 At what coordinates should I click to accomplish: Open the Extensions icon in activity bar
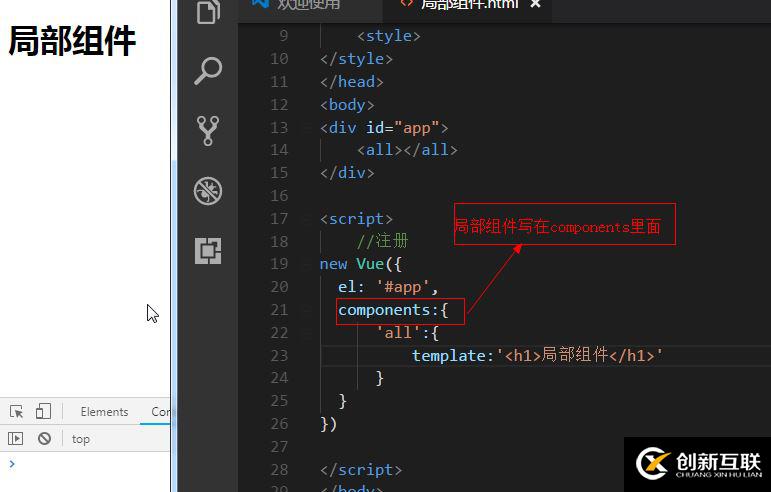tap(208, 251)
